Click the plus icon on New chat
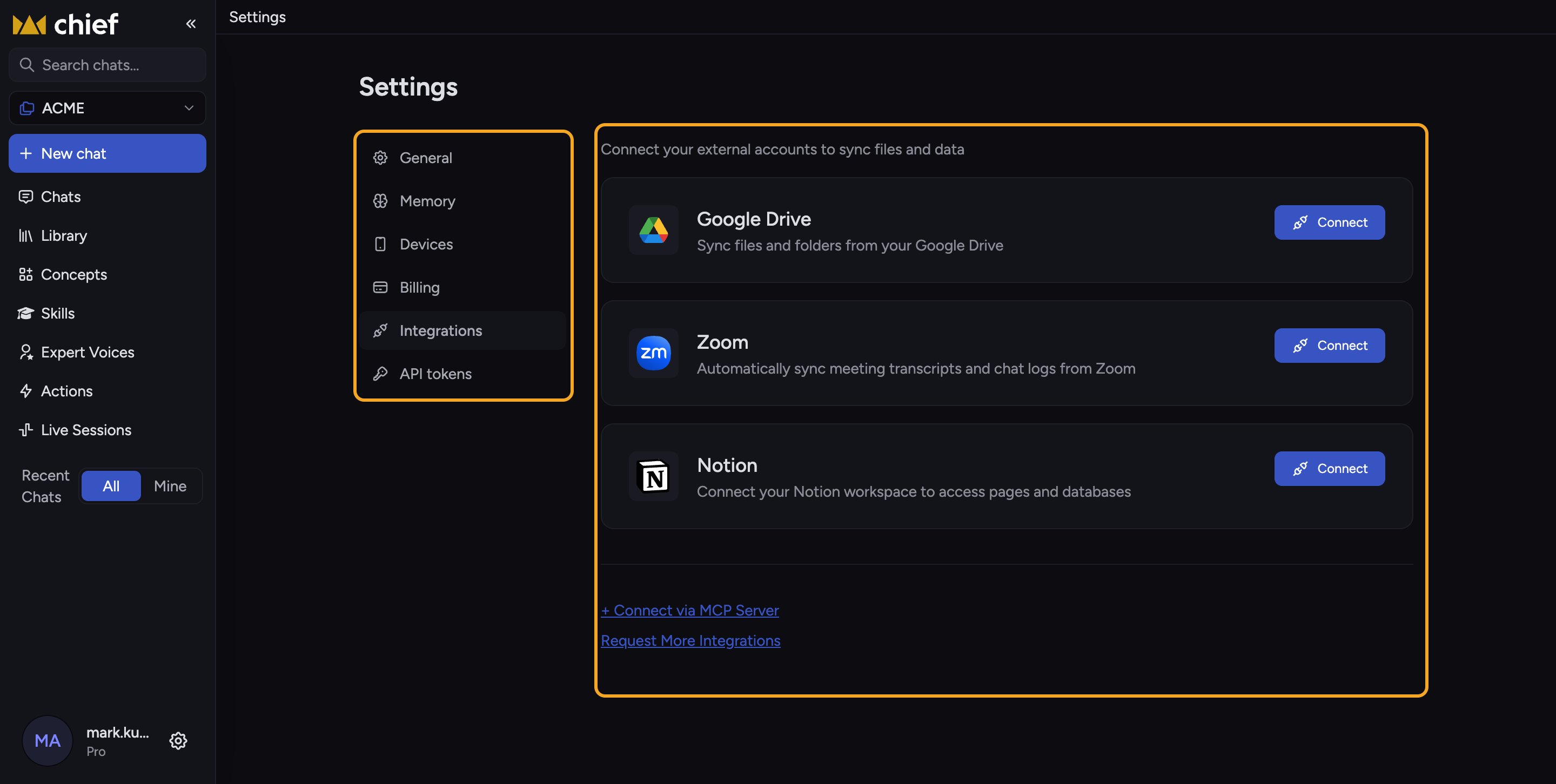Image resolution: width=1556 pixels, height=784 pixels. click(25, 153)
